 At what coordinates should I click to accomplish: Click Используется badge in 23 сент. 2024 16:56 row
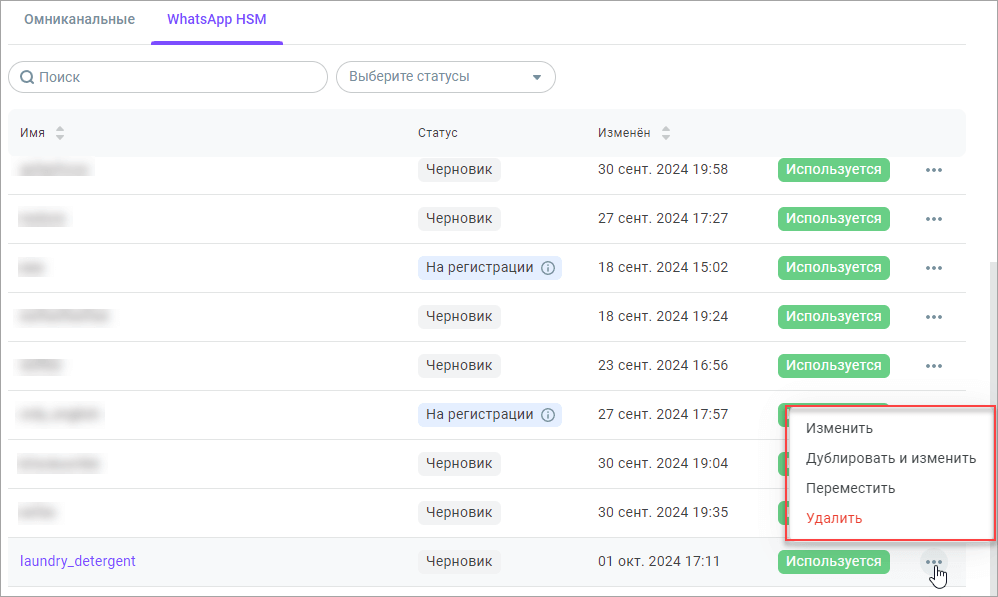[833, 366]
